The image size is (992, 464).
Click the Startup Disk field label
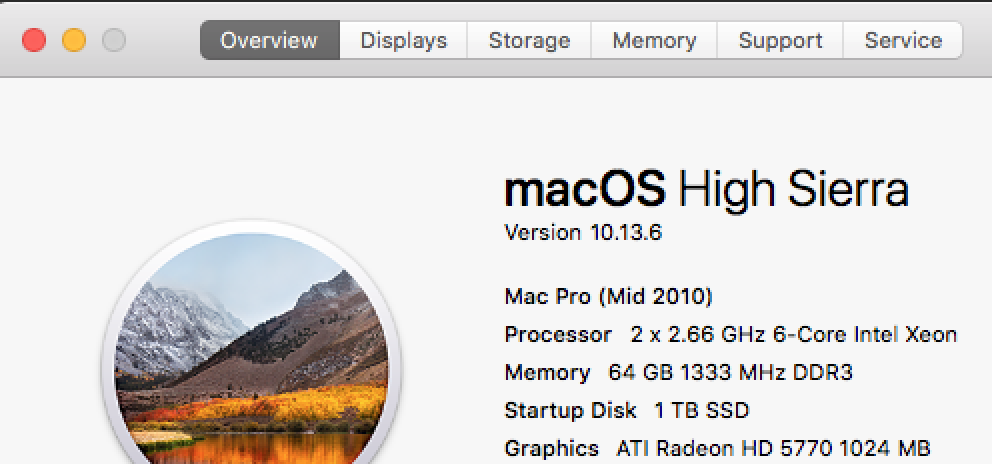click(x=570, y=410)
